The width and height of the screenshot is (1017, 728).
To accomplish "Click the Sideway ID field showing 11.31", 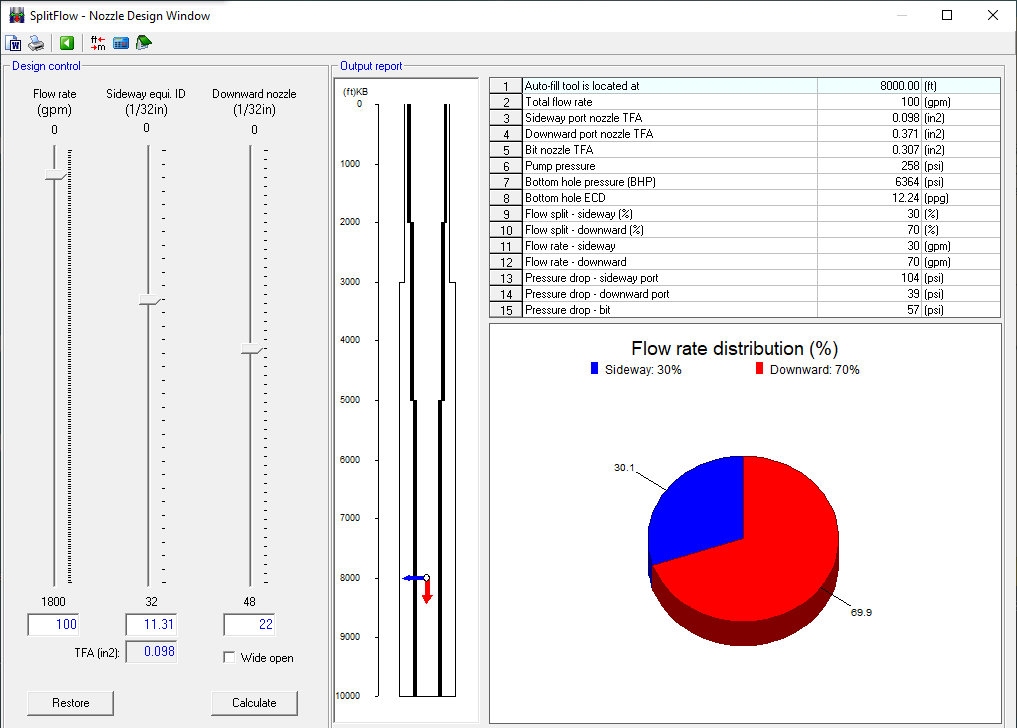I will (150, 625).
